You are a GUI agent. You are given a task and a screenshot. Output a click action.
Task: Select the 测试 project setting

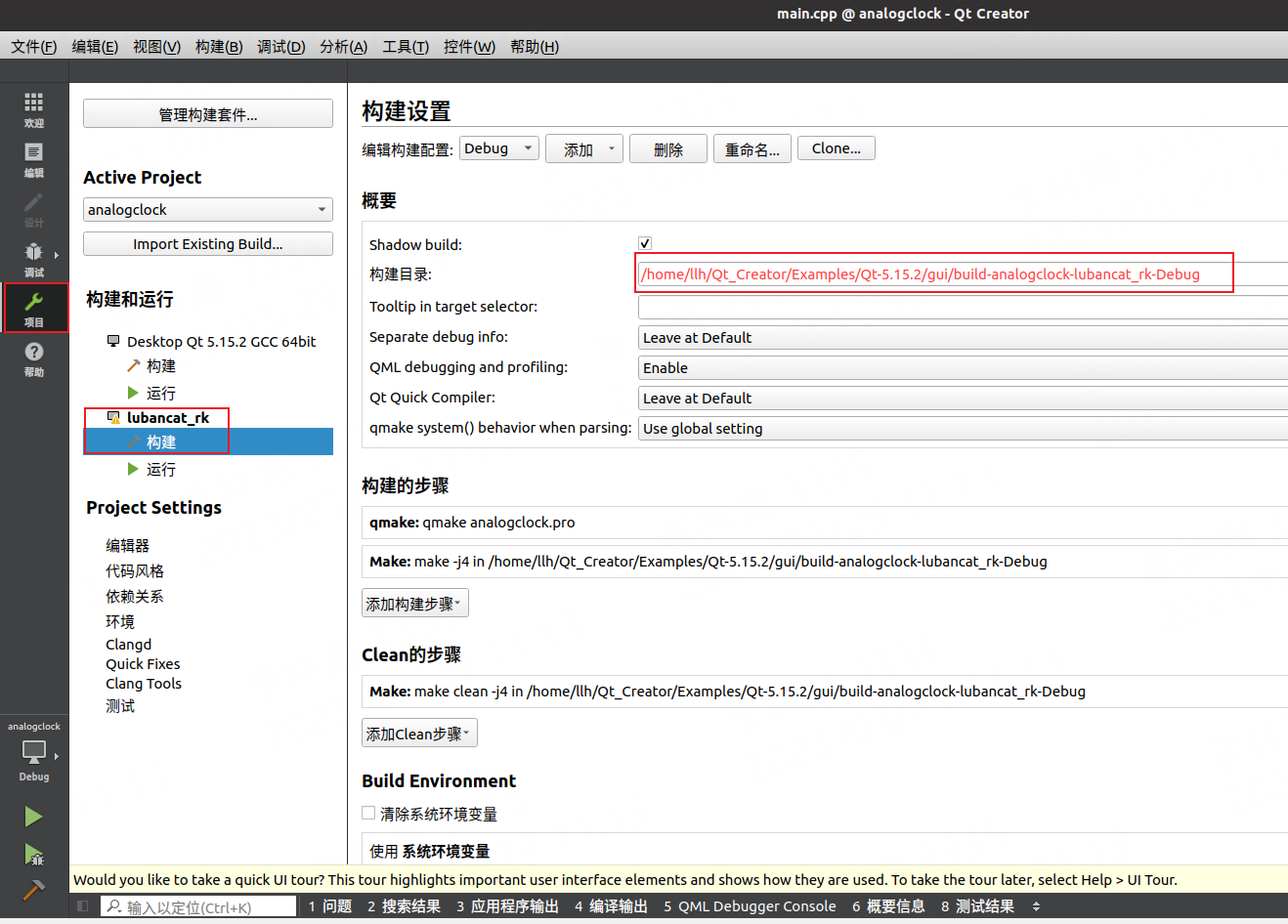click(x=120, y=705)
